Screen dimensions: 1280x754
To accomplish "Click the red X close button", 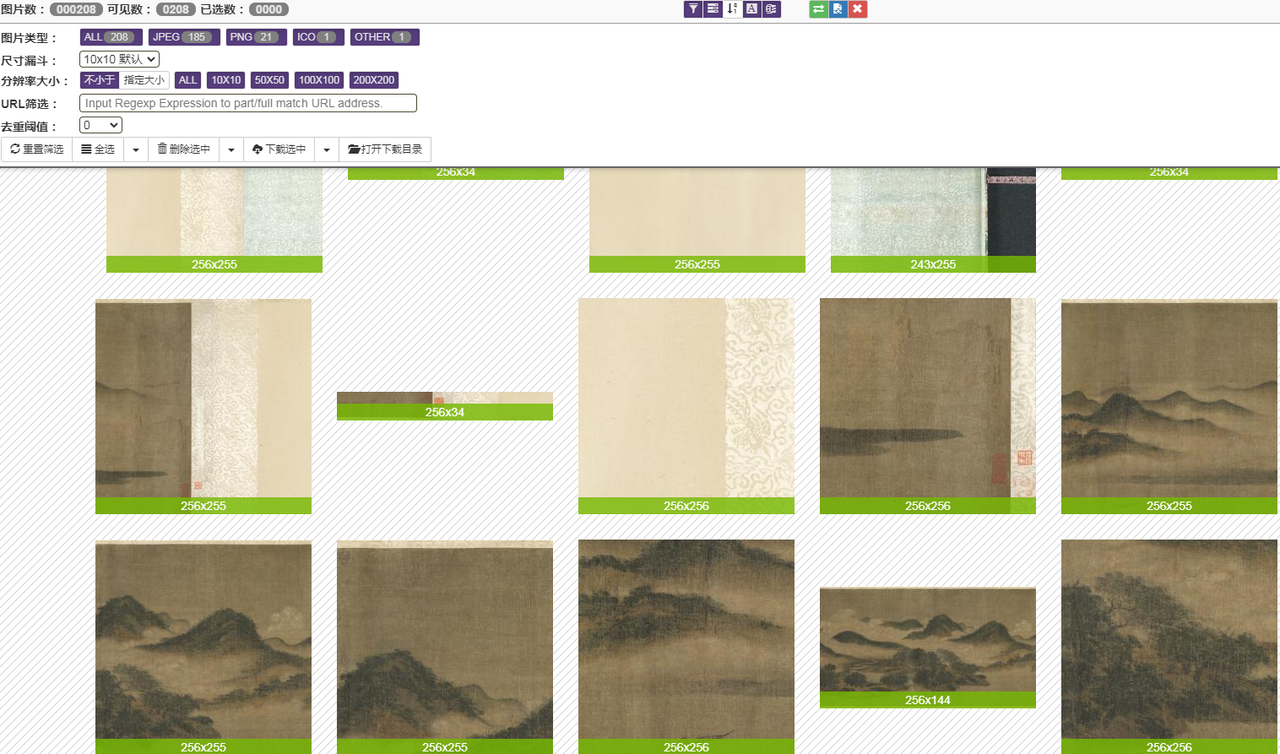I will click(x=858, y=9).
